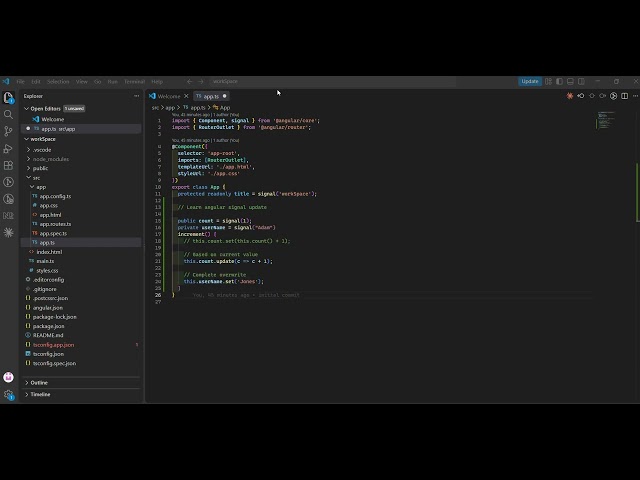Toggle the secondary side bar

(x=581, y=82)
